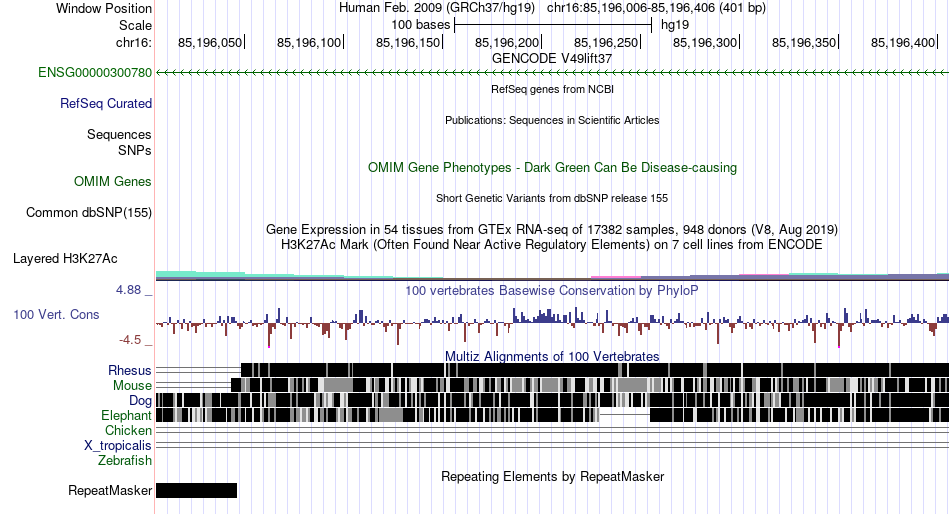
Task: Click the RepeatMasker track label
Action: click(110, 490)
